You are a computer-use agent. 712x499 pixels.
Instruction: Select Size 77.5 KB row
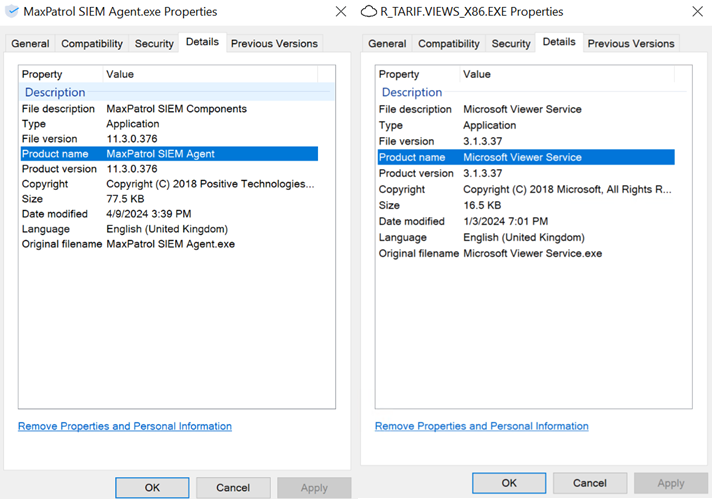point(169,199)
